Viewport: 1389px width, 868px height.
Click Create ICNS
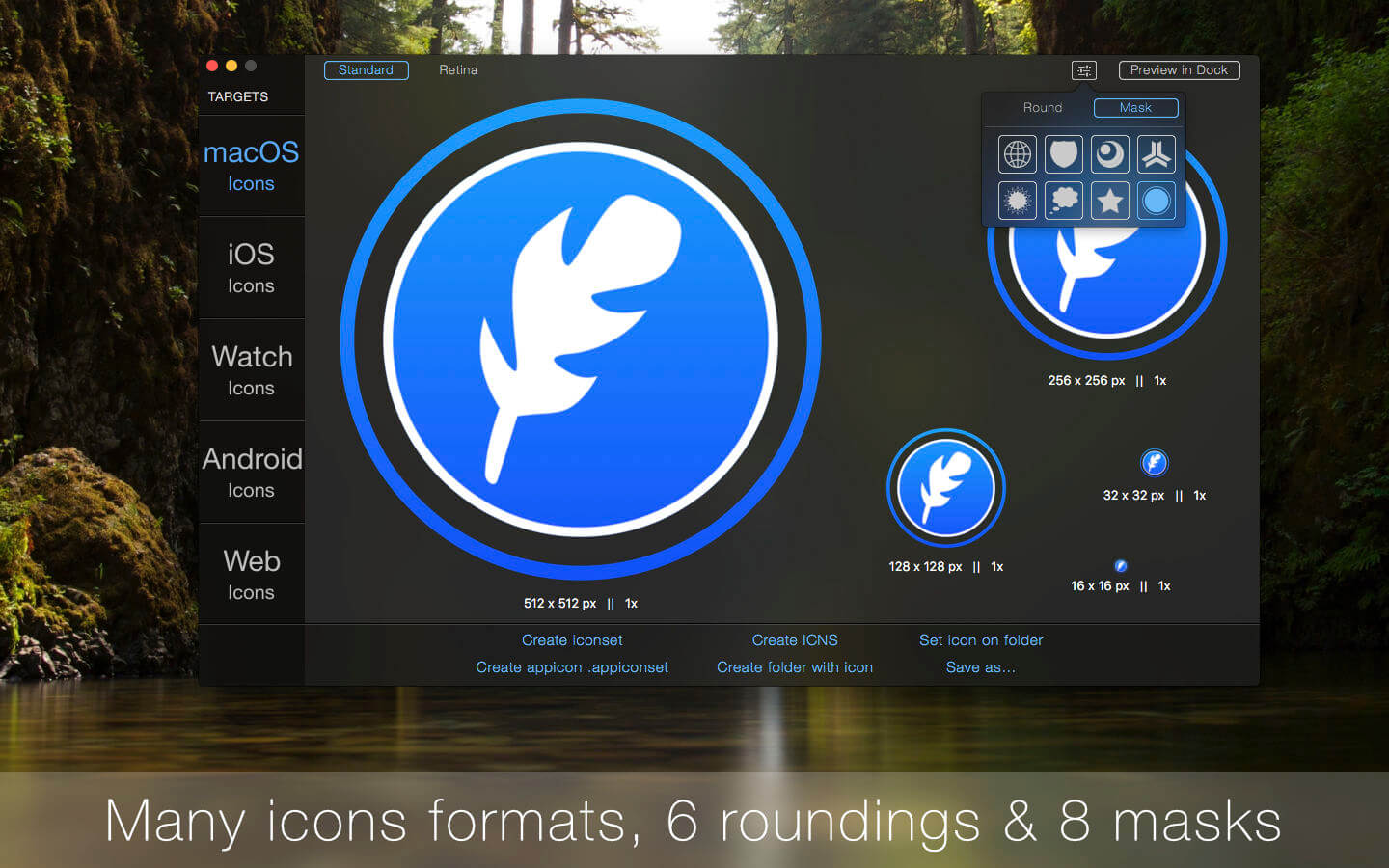click(795, 640)
